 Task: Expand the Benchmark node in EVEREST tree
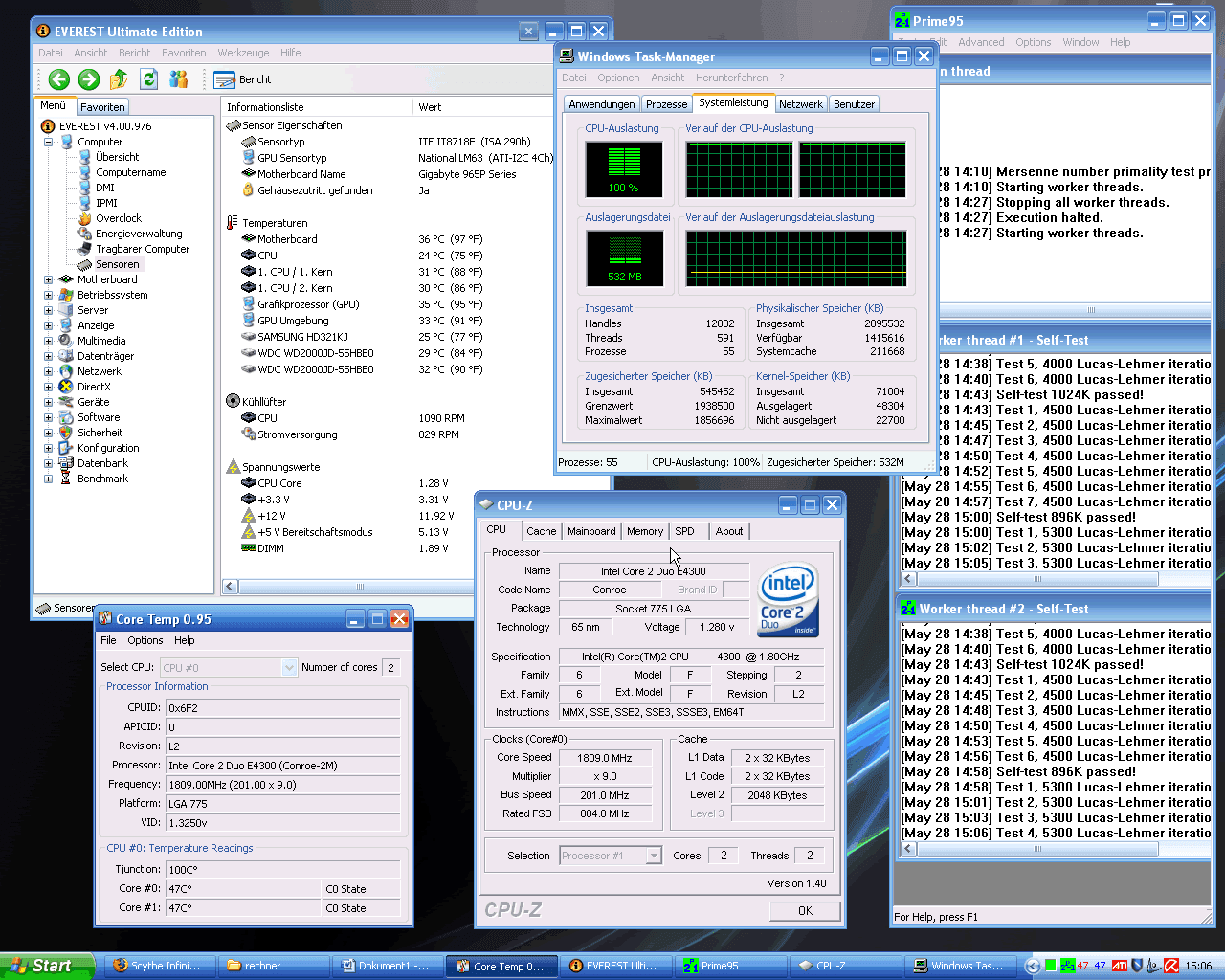48,479
